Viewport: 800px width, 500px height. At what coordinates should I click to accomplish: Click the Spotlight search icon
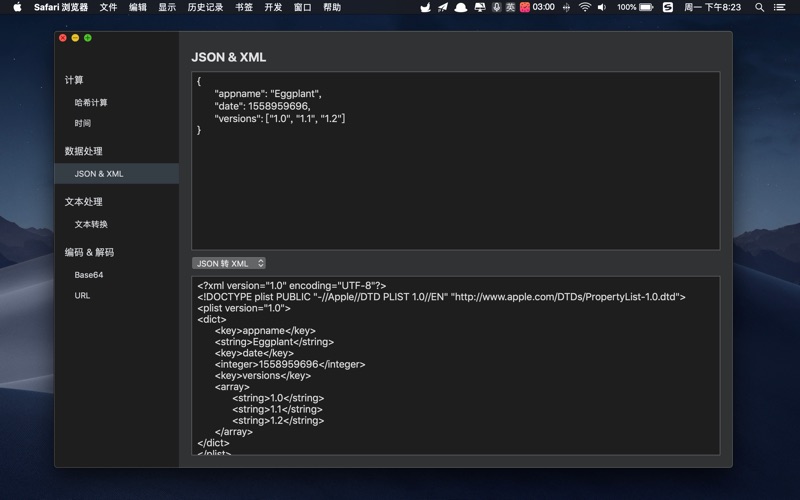click(760, 7)
